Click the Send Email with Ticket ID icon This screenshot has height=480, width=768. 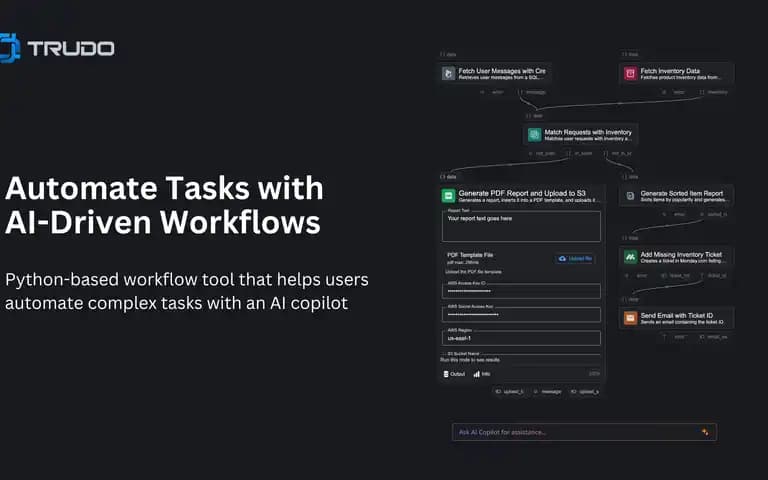[x=630, y=317]
